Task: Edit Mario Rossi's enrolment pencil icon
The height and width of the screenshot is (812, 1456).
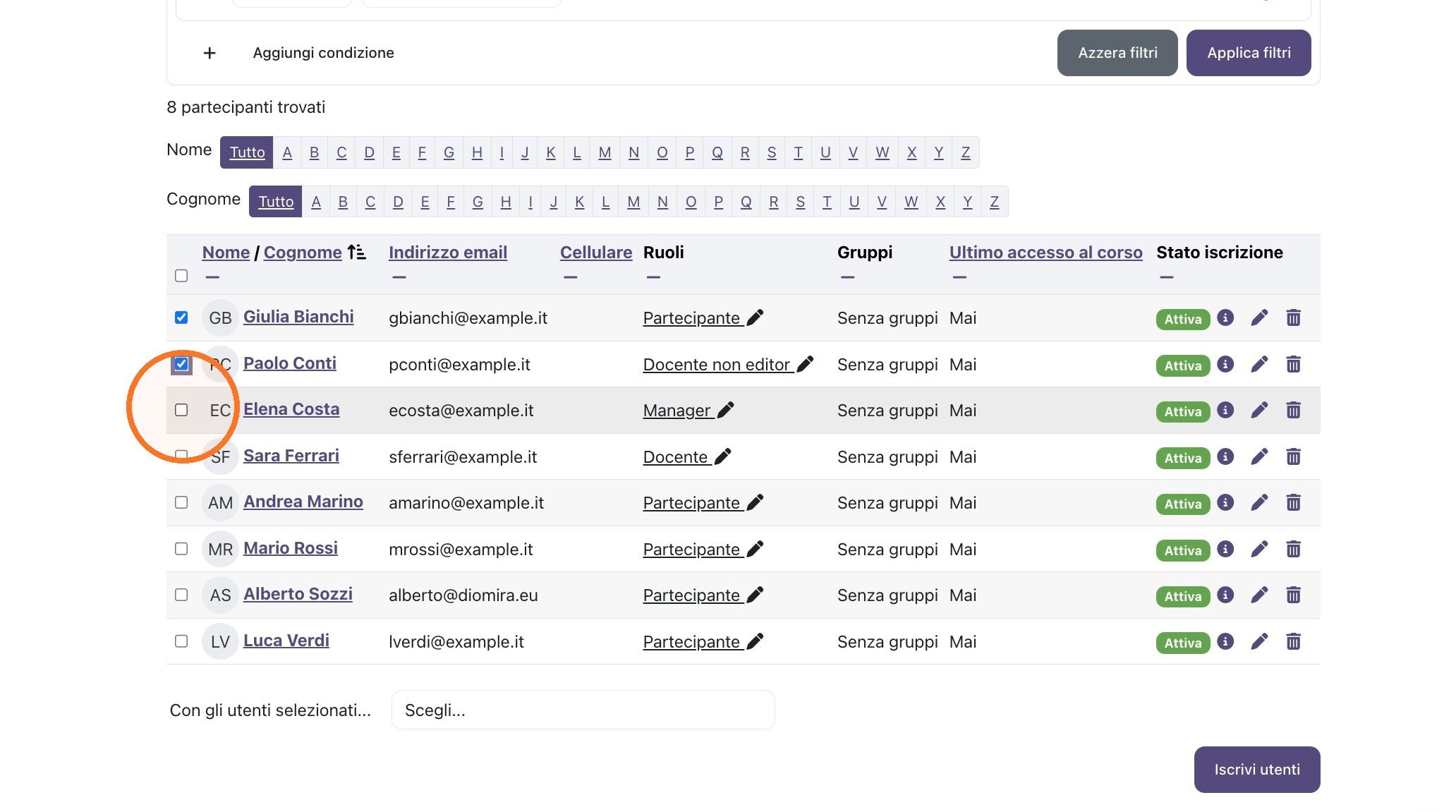Action: (x=1259, y=550)
